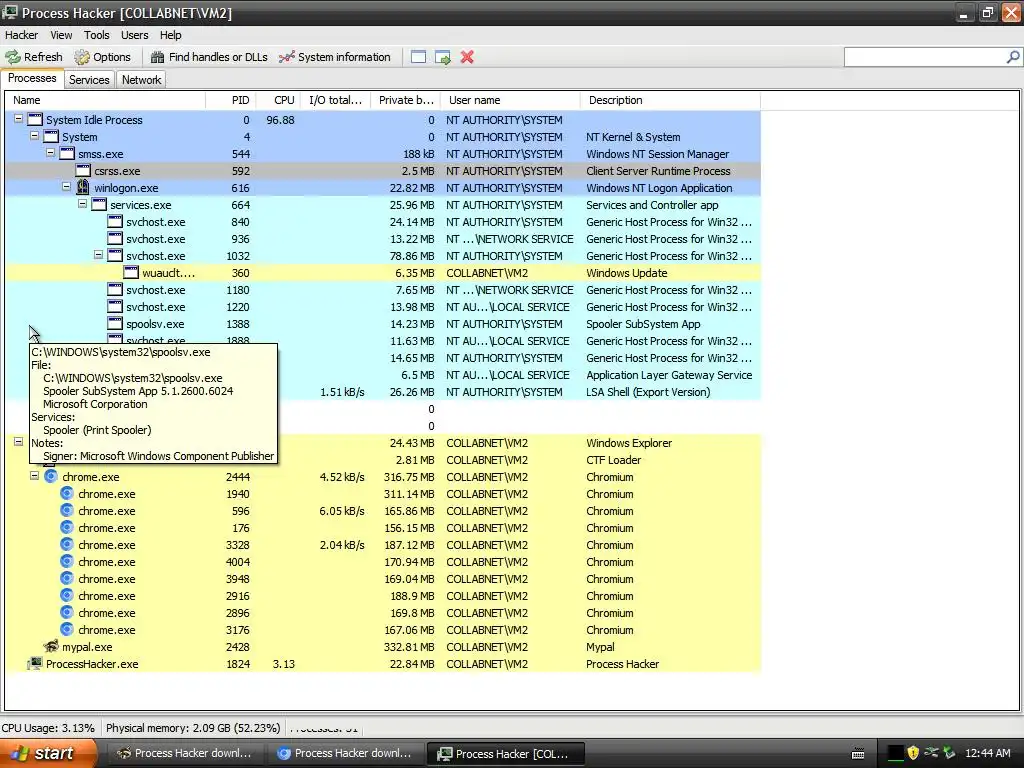The height and width of the screenshot is (768, 1024).
Task: Click the Refresh toolbar button
Action: pos(34,57)
